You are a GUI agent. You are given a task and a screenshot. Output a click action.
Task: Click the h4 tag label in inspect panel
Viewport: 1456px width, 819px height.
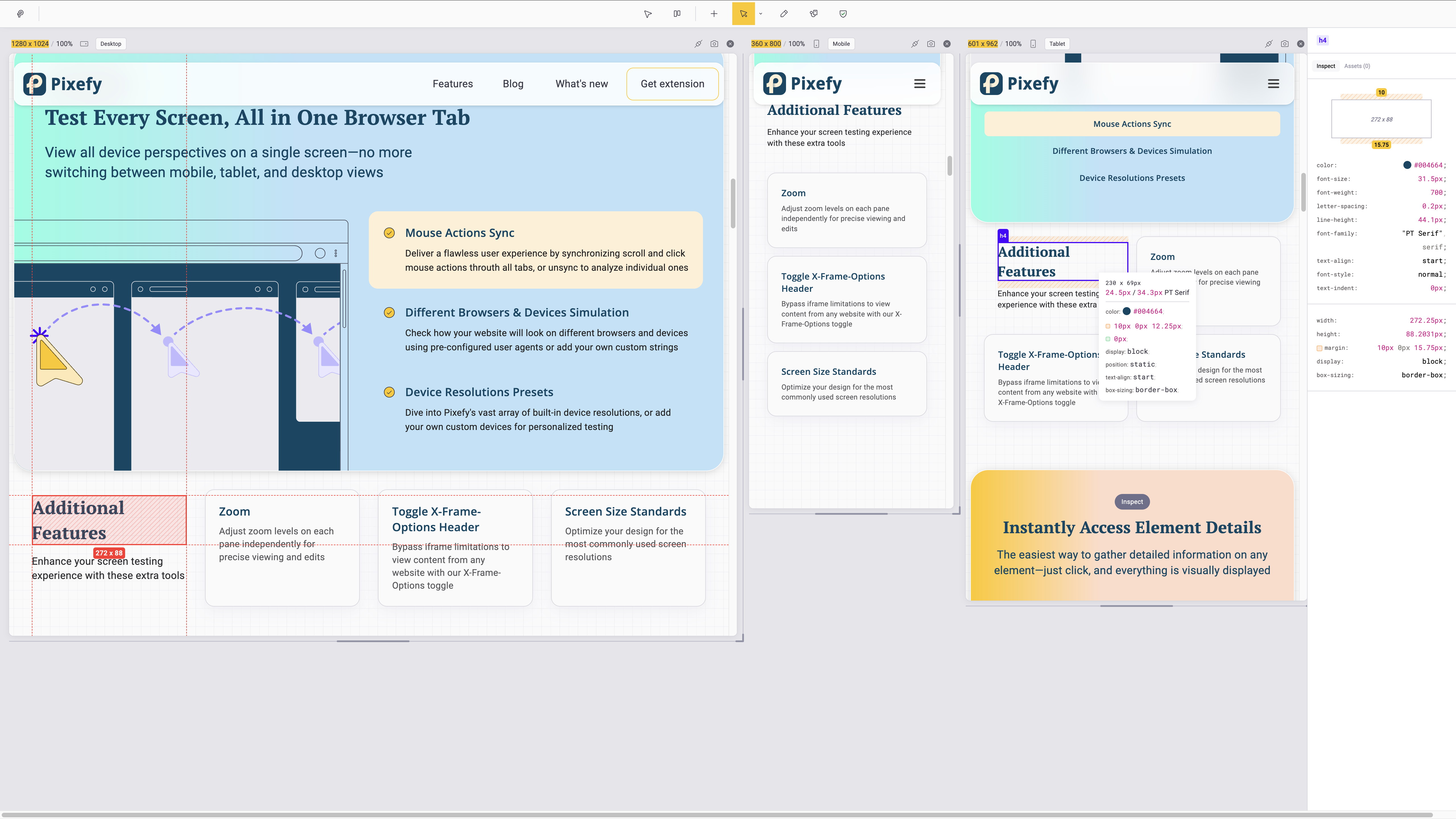(x=1323, y=40)
